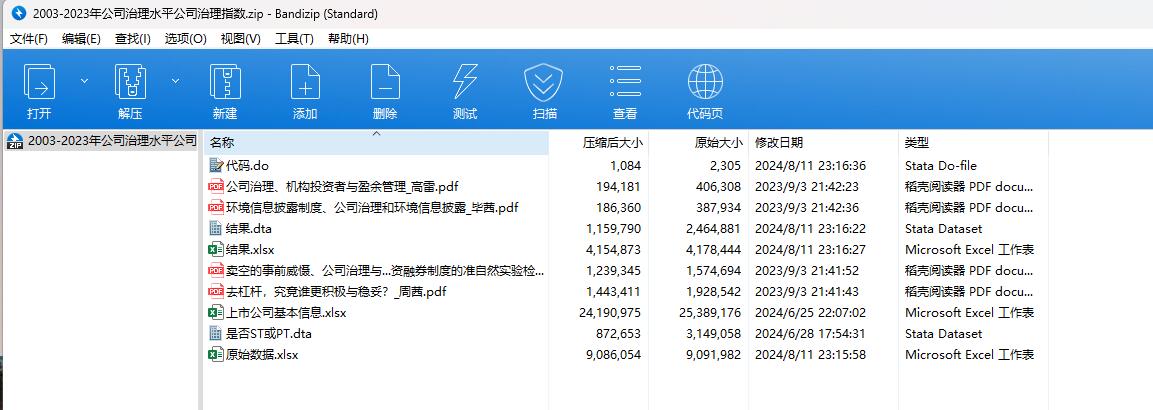Image resolution: width=1153 pixels, height=410 pixels.
Task: Click the Bandizip app icon in title bar
Action: (19, 13)
